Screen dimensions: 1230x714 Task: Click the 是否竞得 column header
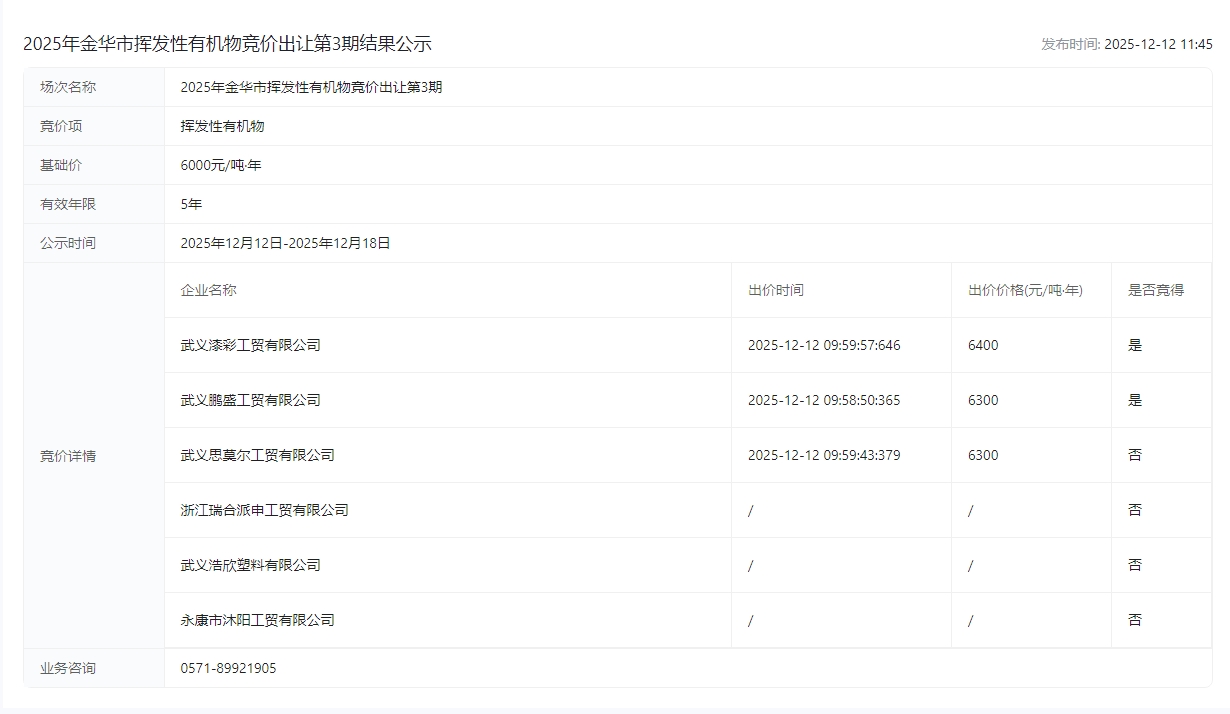click(1156, 290)
